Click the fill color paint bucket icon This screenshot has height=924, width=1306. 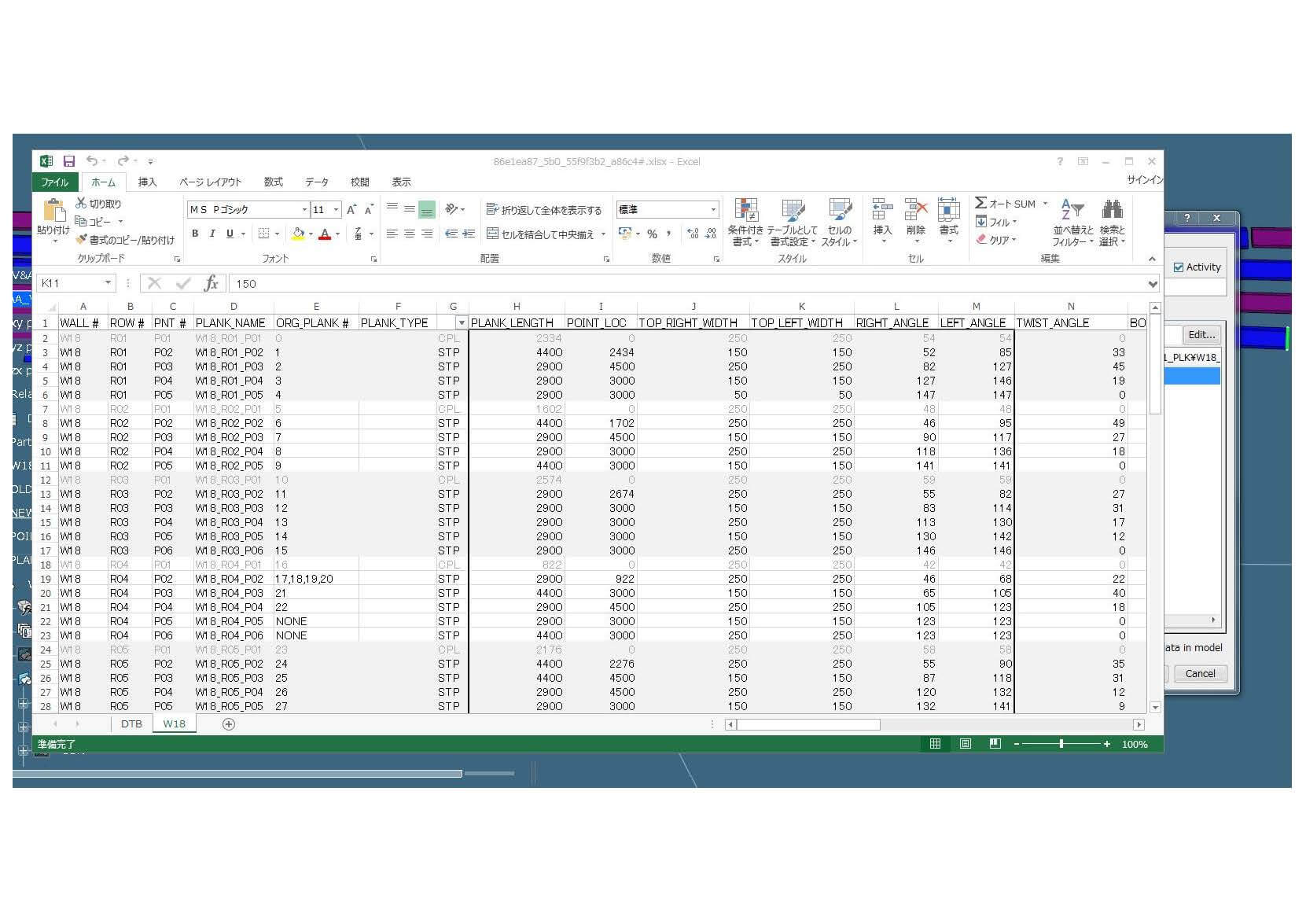click(297, 234)
